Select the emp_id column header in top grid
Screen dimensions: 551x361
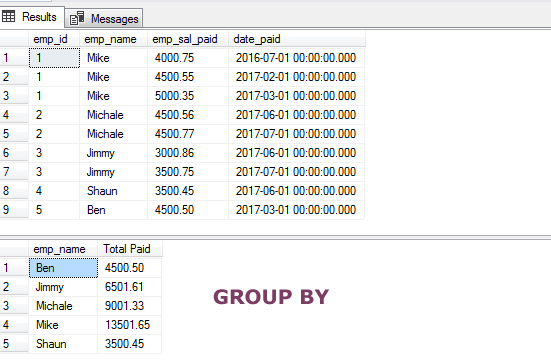54,39
